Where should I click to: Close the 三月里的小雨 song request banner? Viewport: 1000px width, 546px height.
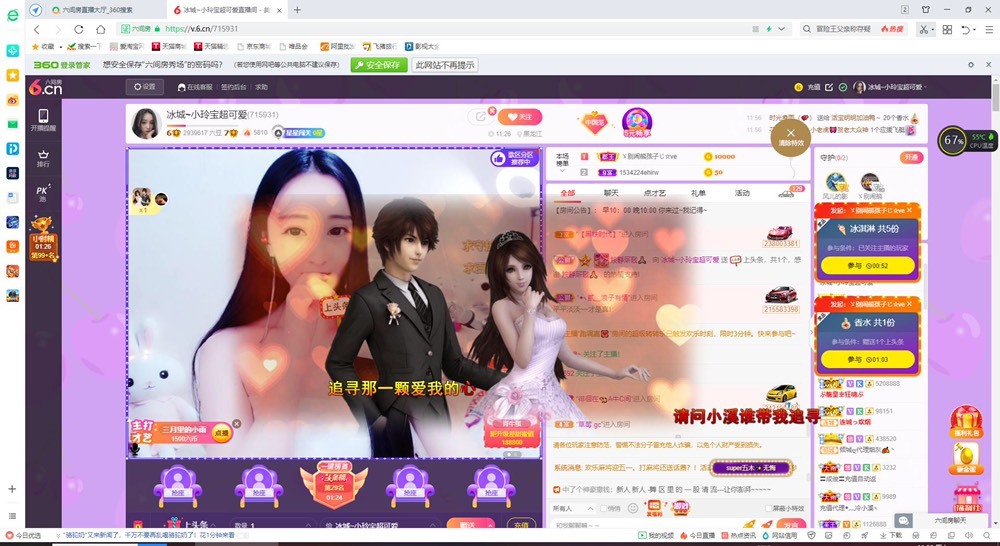(x=237, y=424)
